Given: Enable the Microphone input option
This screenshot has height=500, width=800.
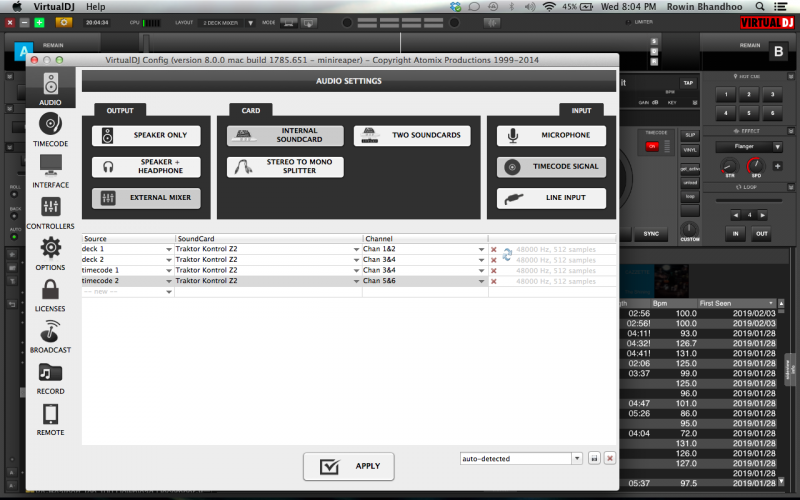Looking at the screenshot, I should 551,135.
